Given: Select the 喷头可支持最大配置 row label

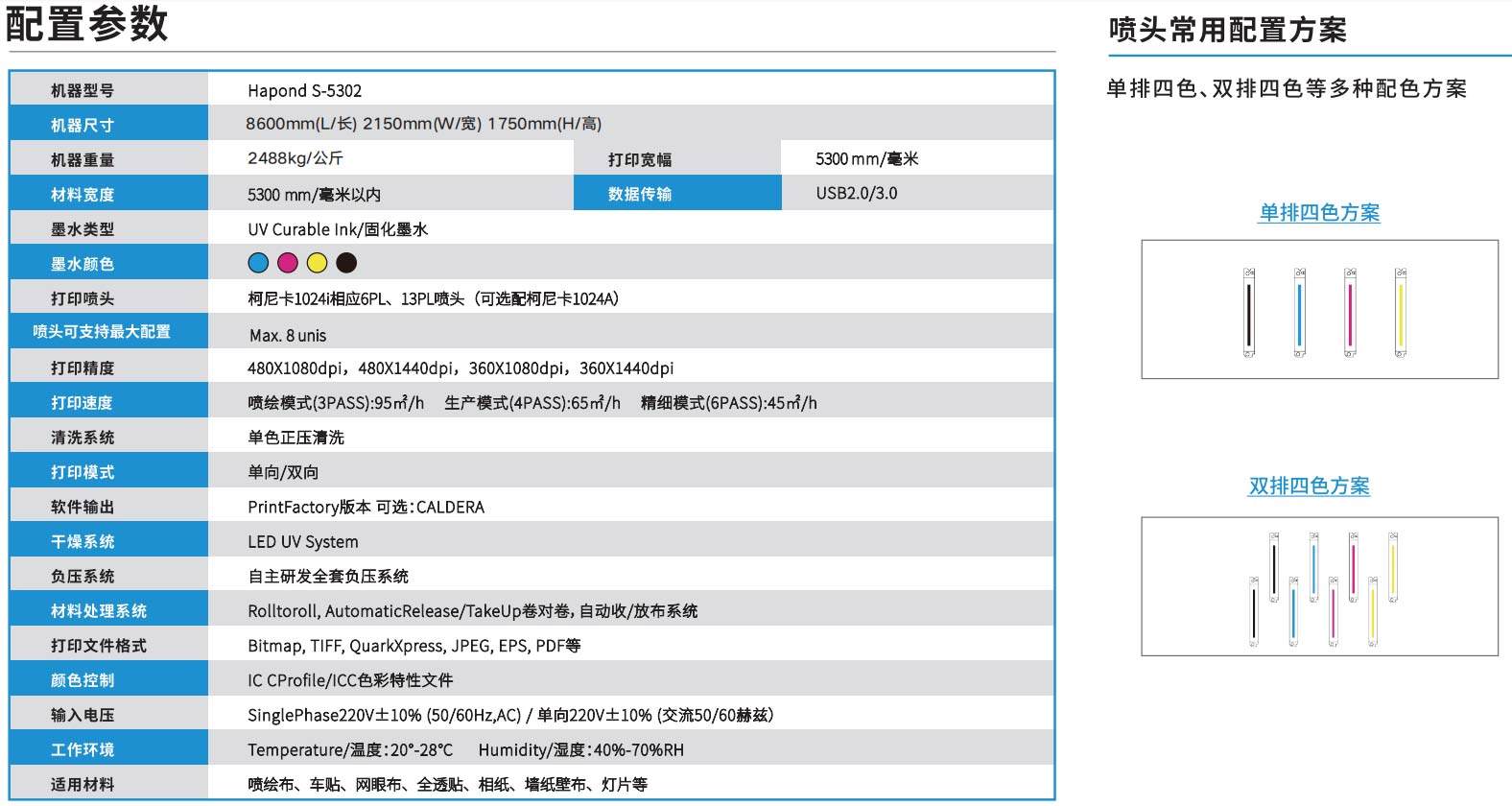Looking at the screenshot, I should pos(102,332).
